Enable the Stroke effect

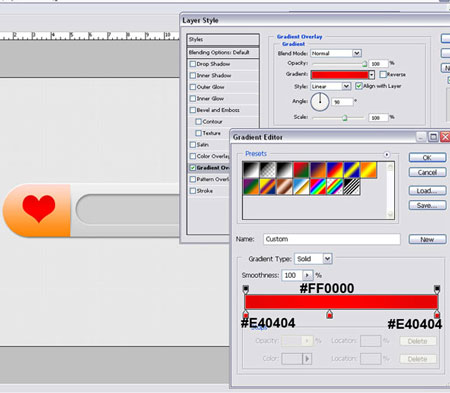pyautogui.click(x=193, y=191)
